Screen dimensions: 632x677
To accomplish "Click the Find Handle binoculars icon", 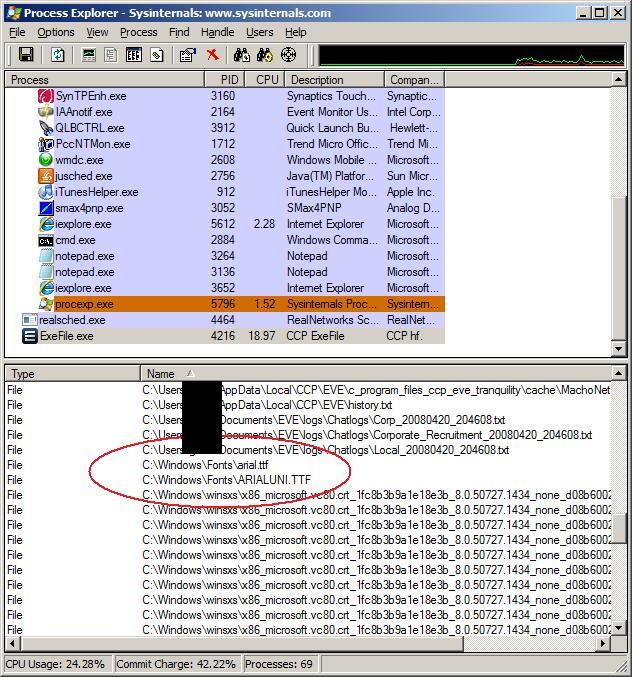I will pos(242,55).
